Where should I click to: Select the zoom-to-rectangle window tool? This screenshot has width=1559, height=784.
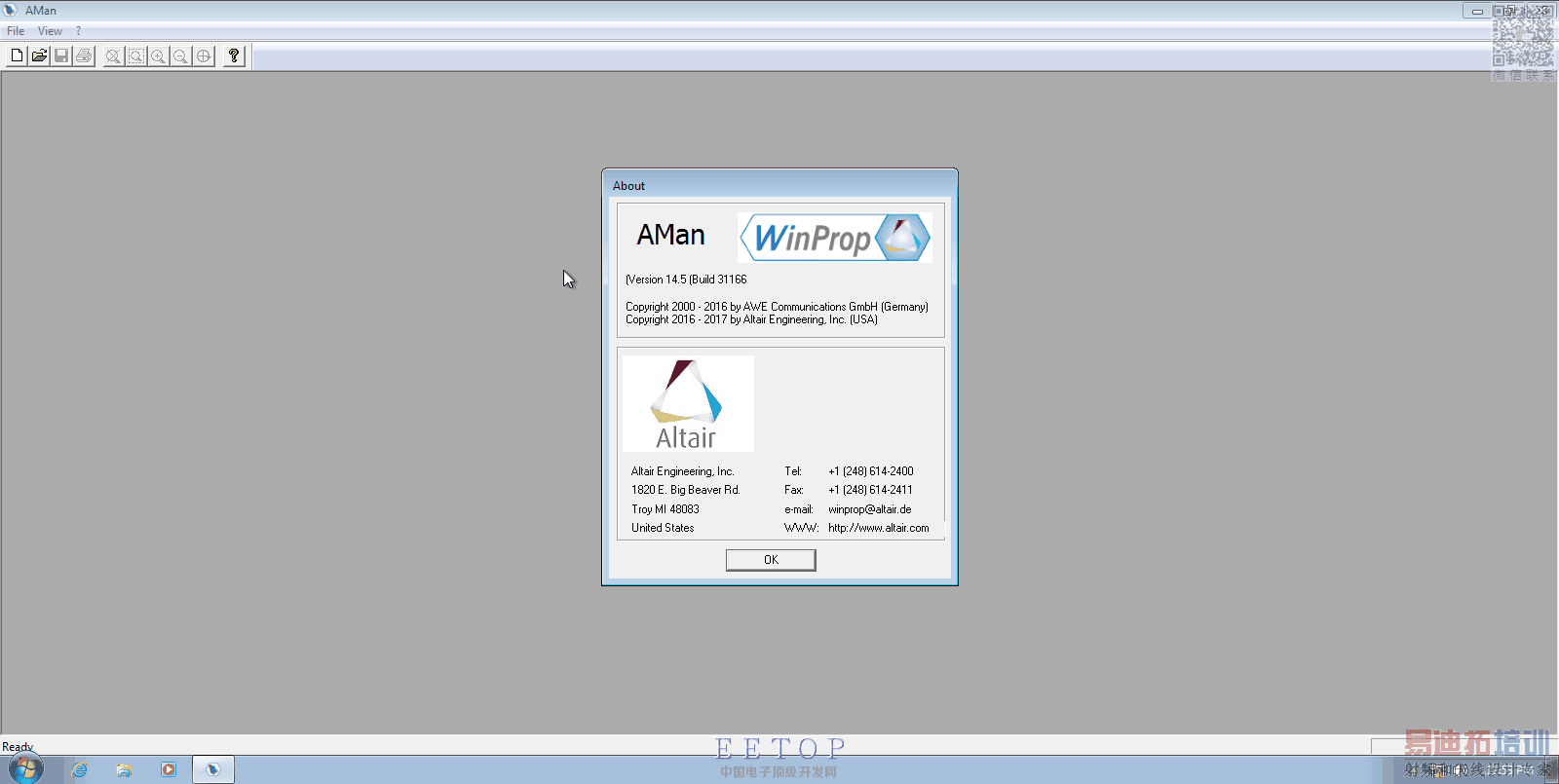point(136,56)
